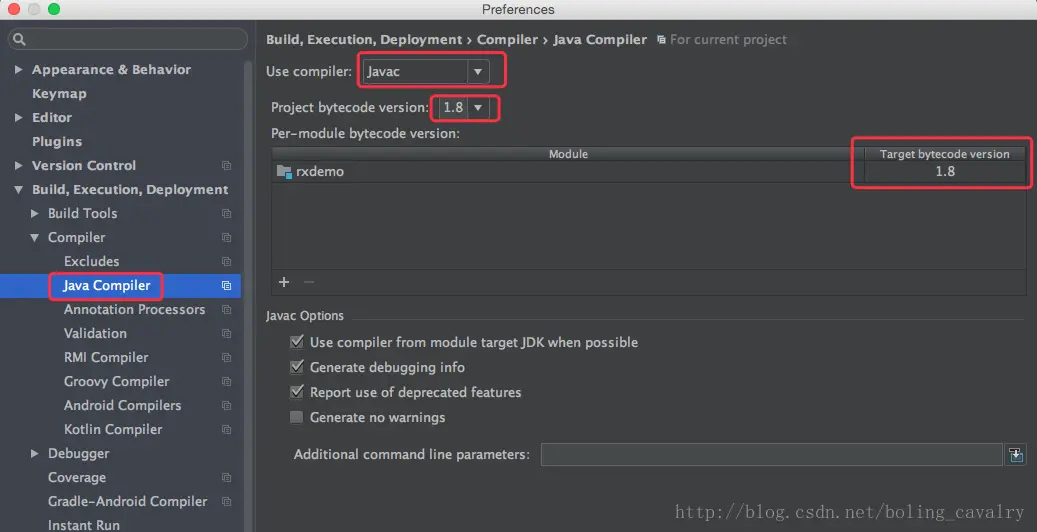Viewport: 1037px width, 532px height.
Task: Select Excludes under Compiler
Action: [x=91, y=261]
